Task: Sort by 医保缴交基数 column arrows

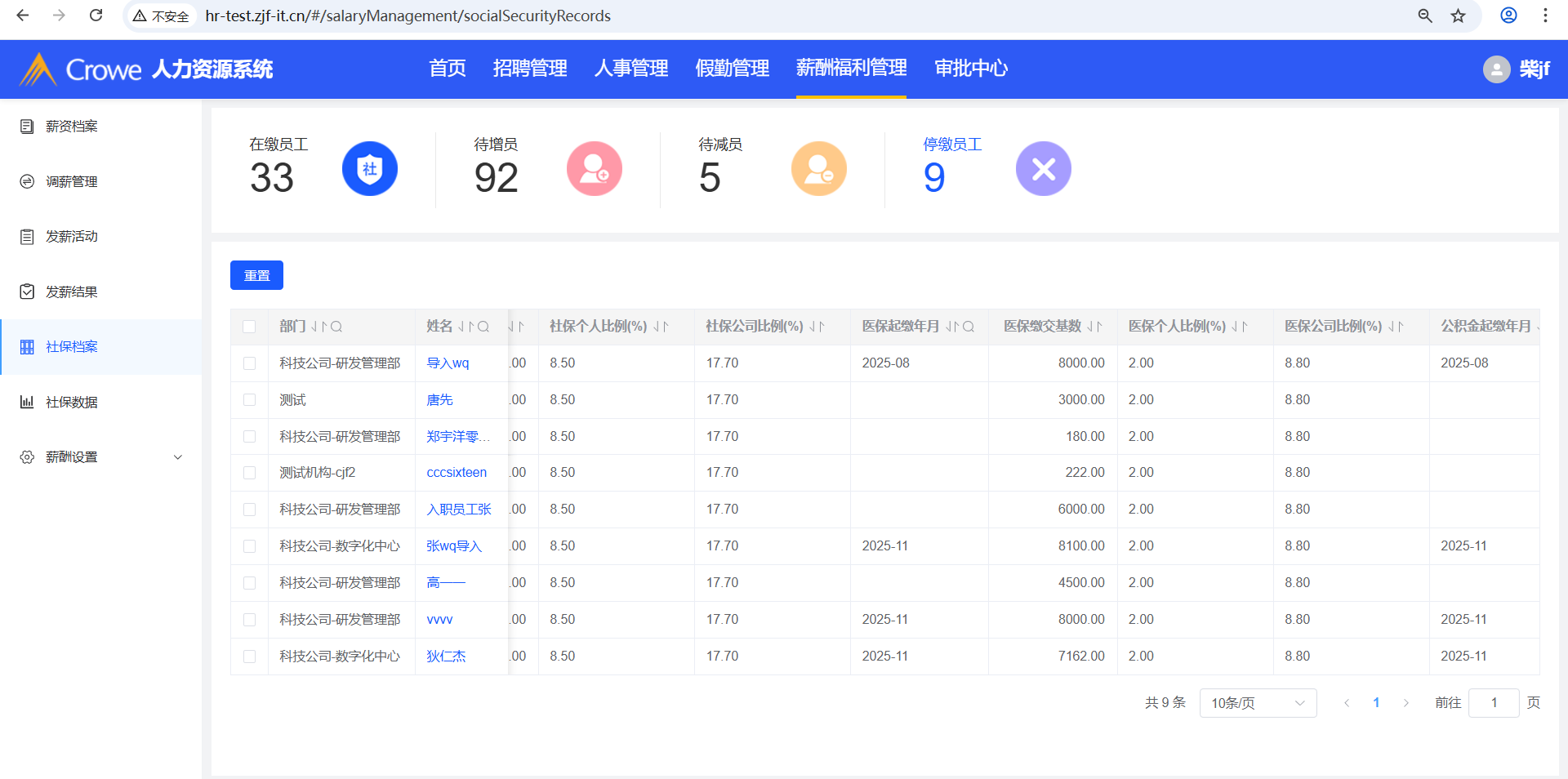Action: (1094, 327)
